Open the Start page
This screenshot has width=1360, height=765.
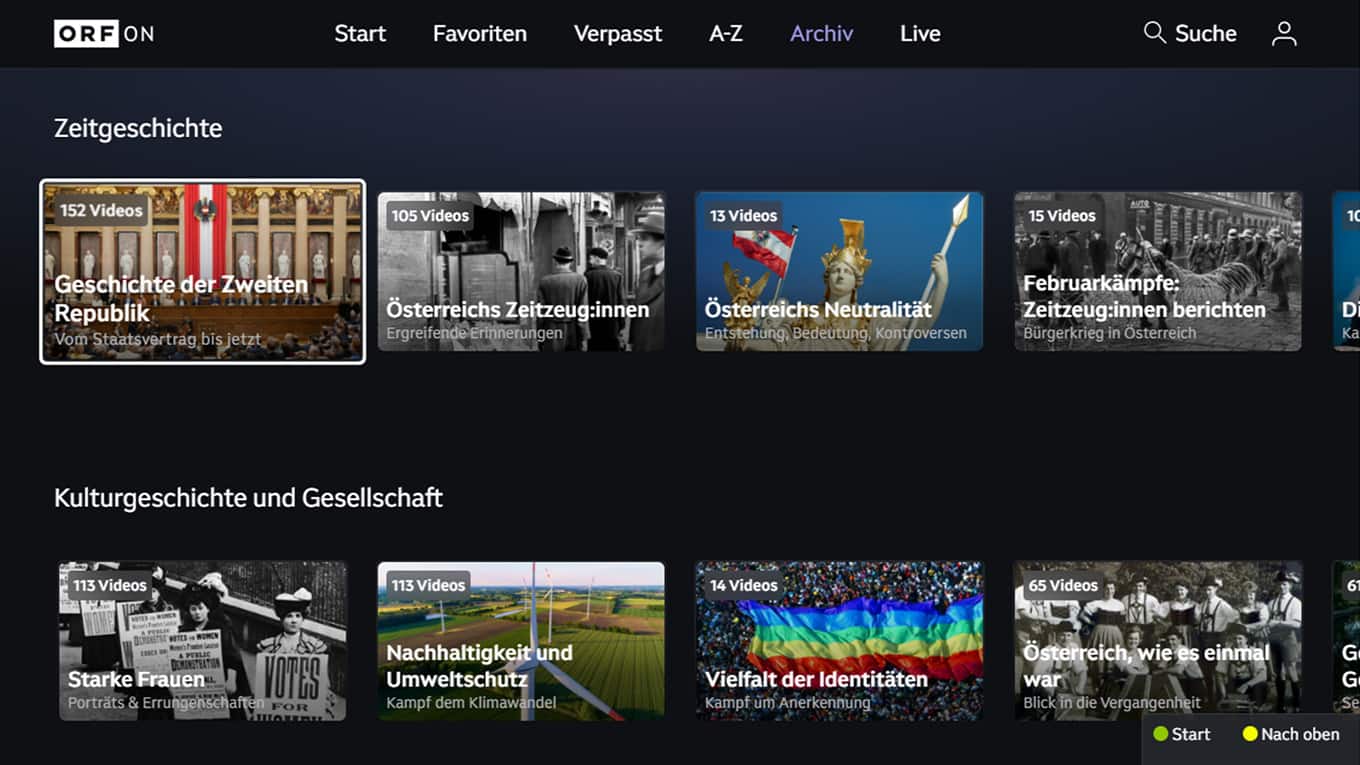tap(360, 33)
